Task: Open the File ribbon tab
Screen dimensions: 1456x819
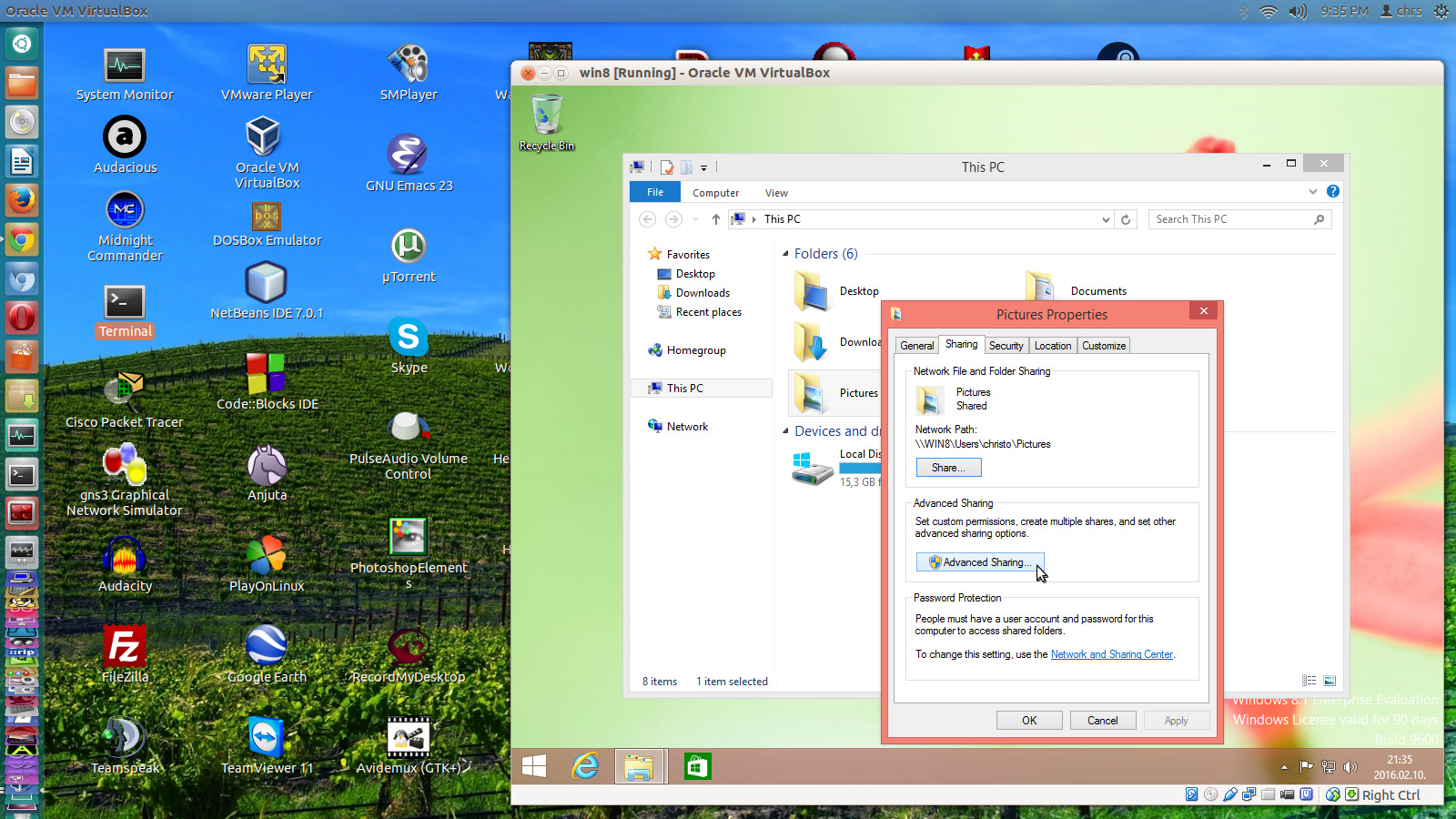Action: click(655, 192)
